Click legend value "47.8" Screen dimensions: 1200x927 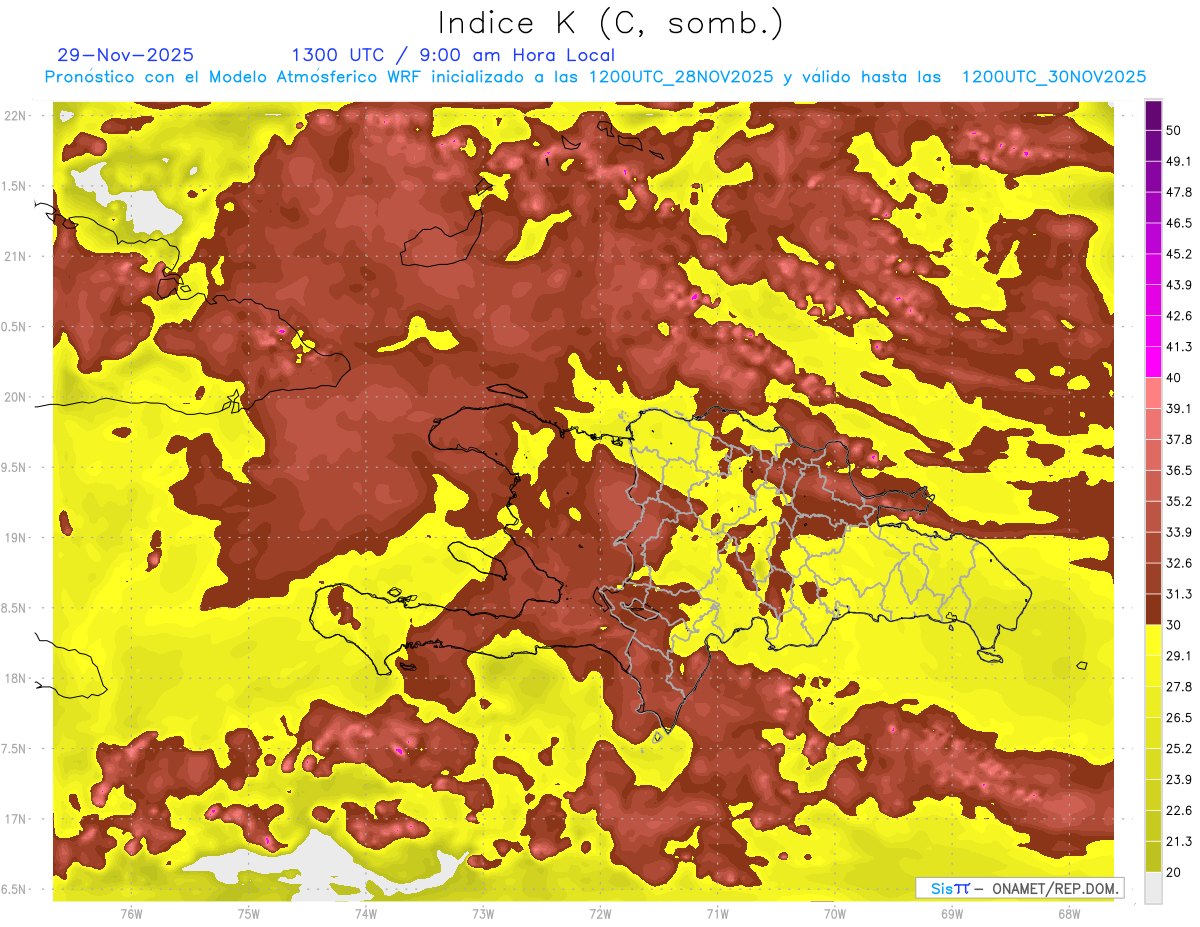point(1178,192)
